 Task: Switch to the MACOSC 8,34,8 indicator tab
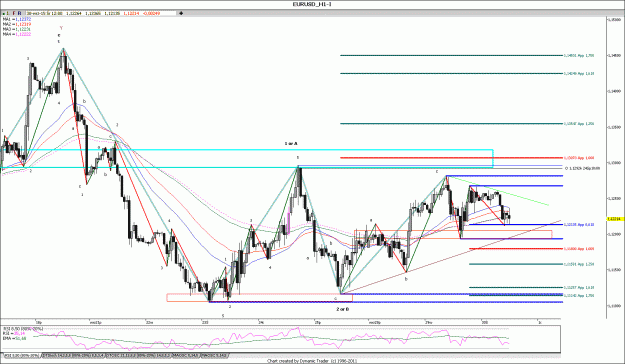[185, 355]
